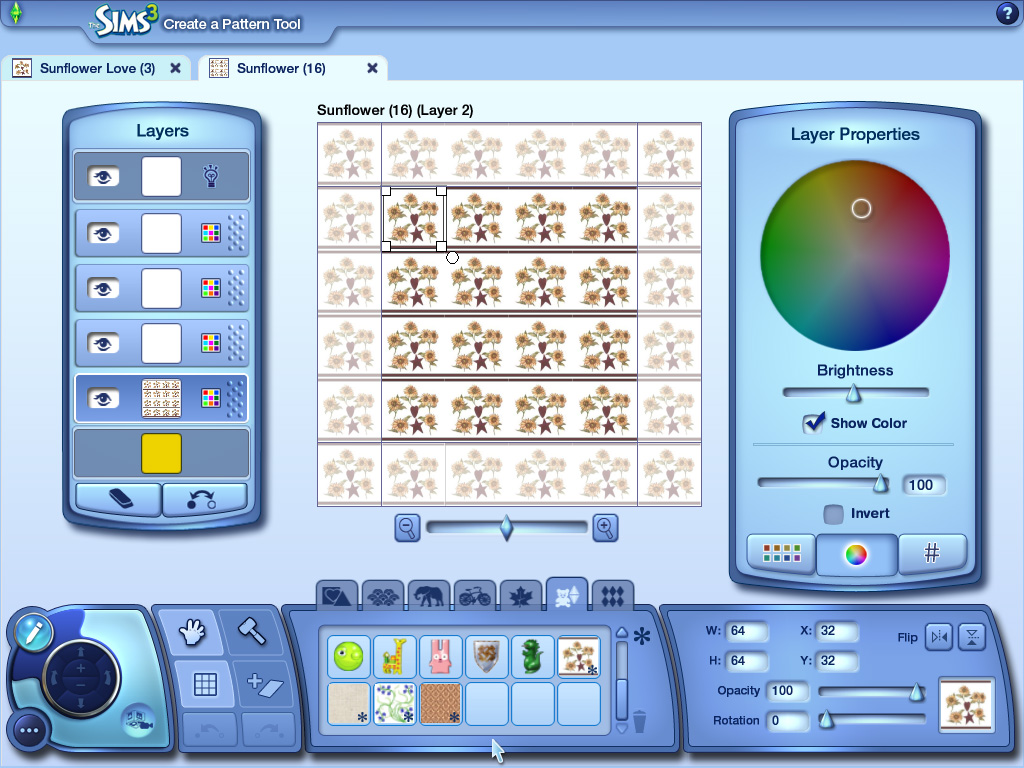This screenshot has width=1024, height=768.
Task: Click the Flip horizontal button
Action: [x=938, y=637]
